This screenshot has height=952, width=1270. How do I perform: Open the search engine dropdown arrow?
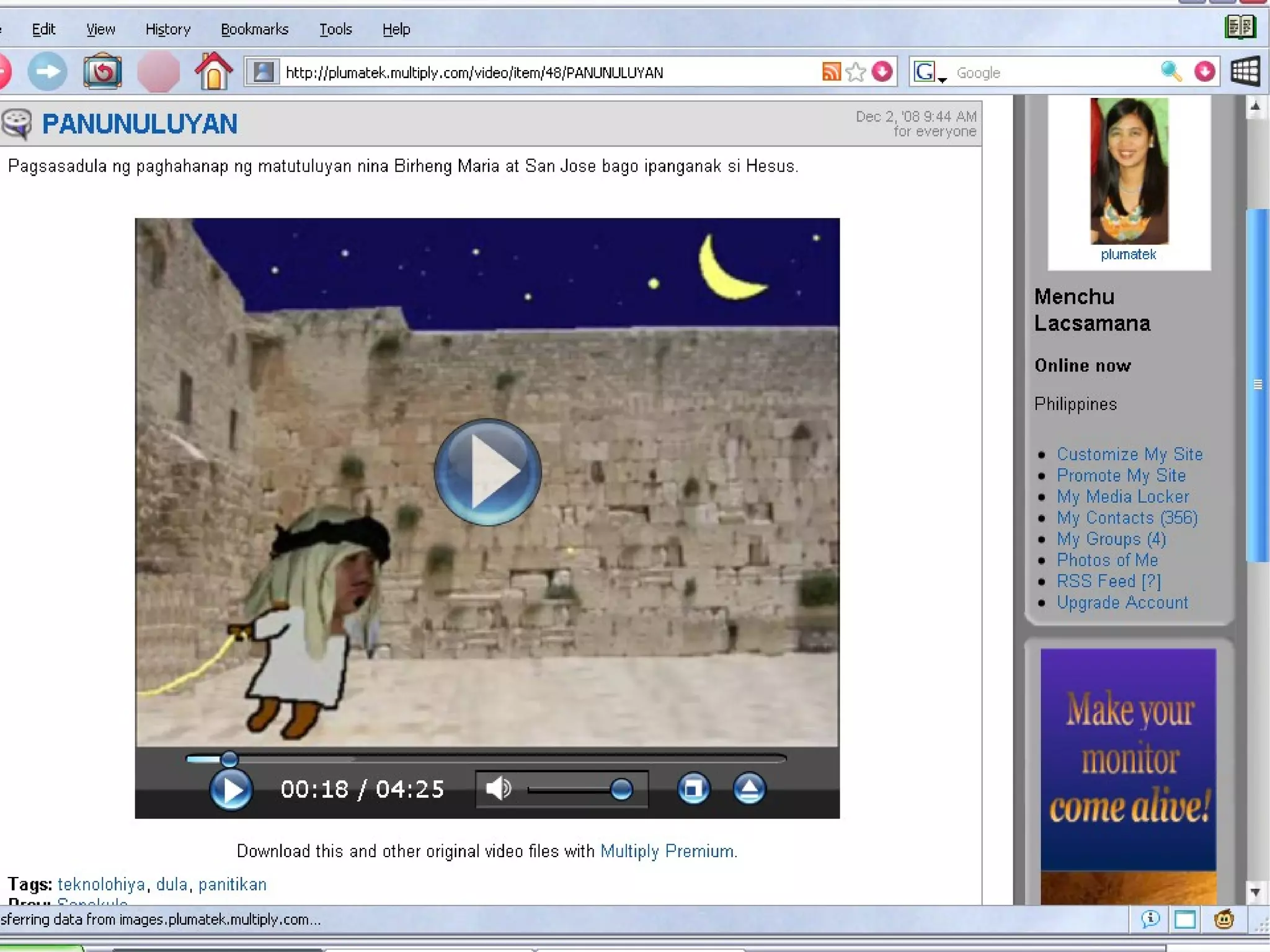click(x=943, y=79)
